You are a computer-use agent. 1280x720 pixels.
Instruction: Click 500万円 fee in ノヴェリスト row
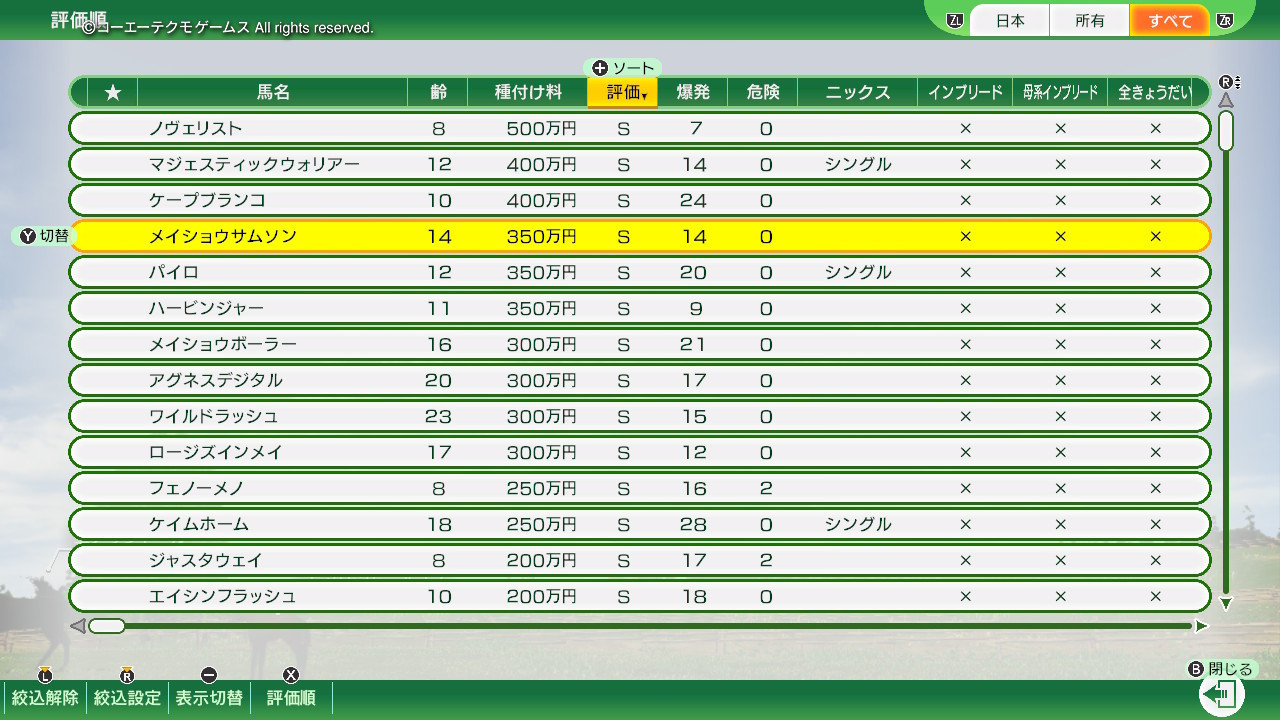tap(541, 128)
